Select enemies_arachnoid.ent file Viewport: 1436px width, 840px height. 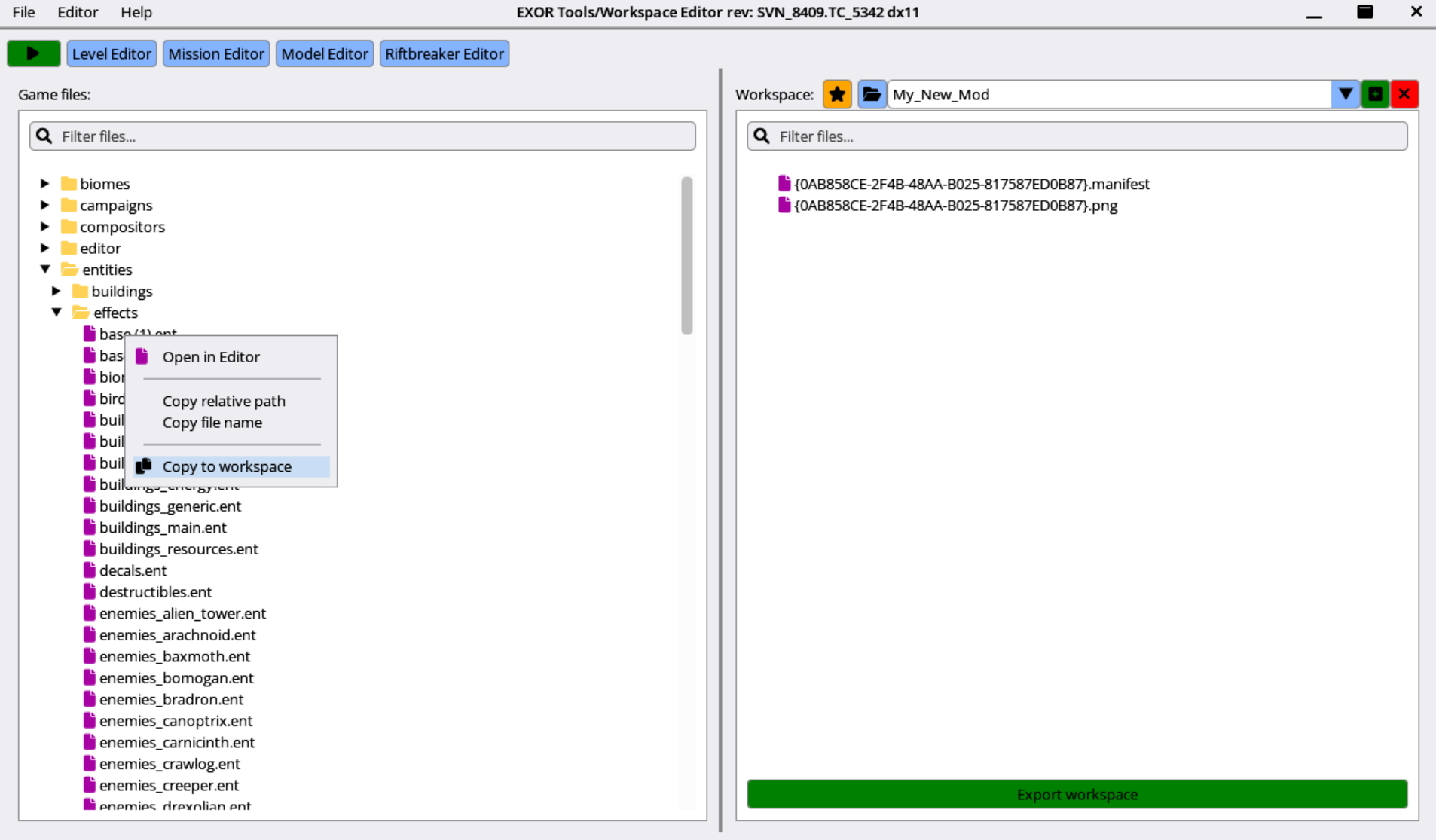177,634
